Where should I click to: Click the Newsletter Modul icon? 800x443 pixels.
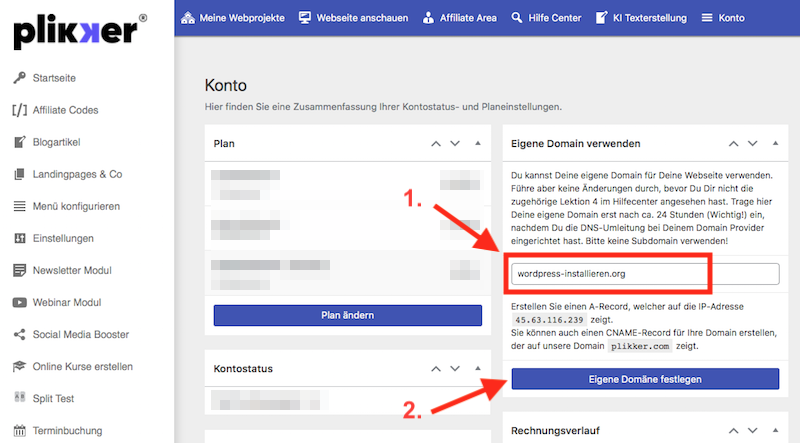(19, 270)
